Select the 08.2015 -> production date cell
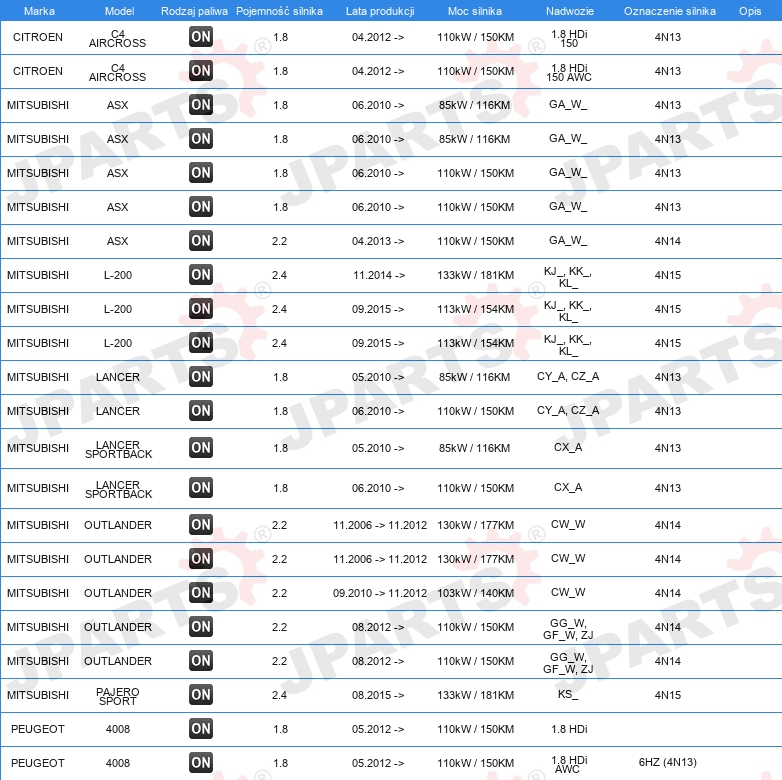 pos(378,695)
